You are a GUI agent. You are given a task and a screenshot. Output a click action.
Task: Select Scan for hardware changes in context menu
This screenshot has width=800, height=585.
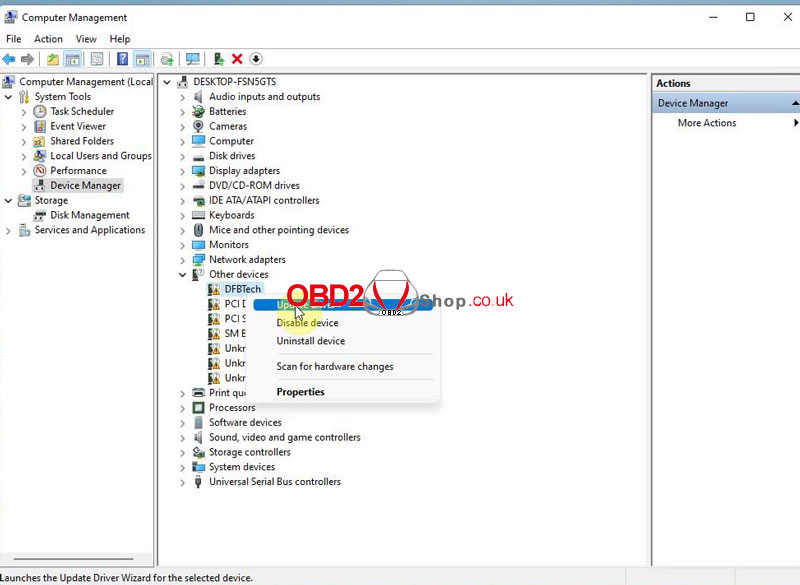[x=334, y=367]
